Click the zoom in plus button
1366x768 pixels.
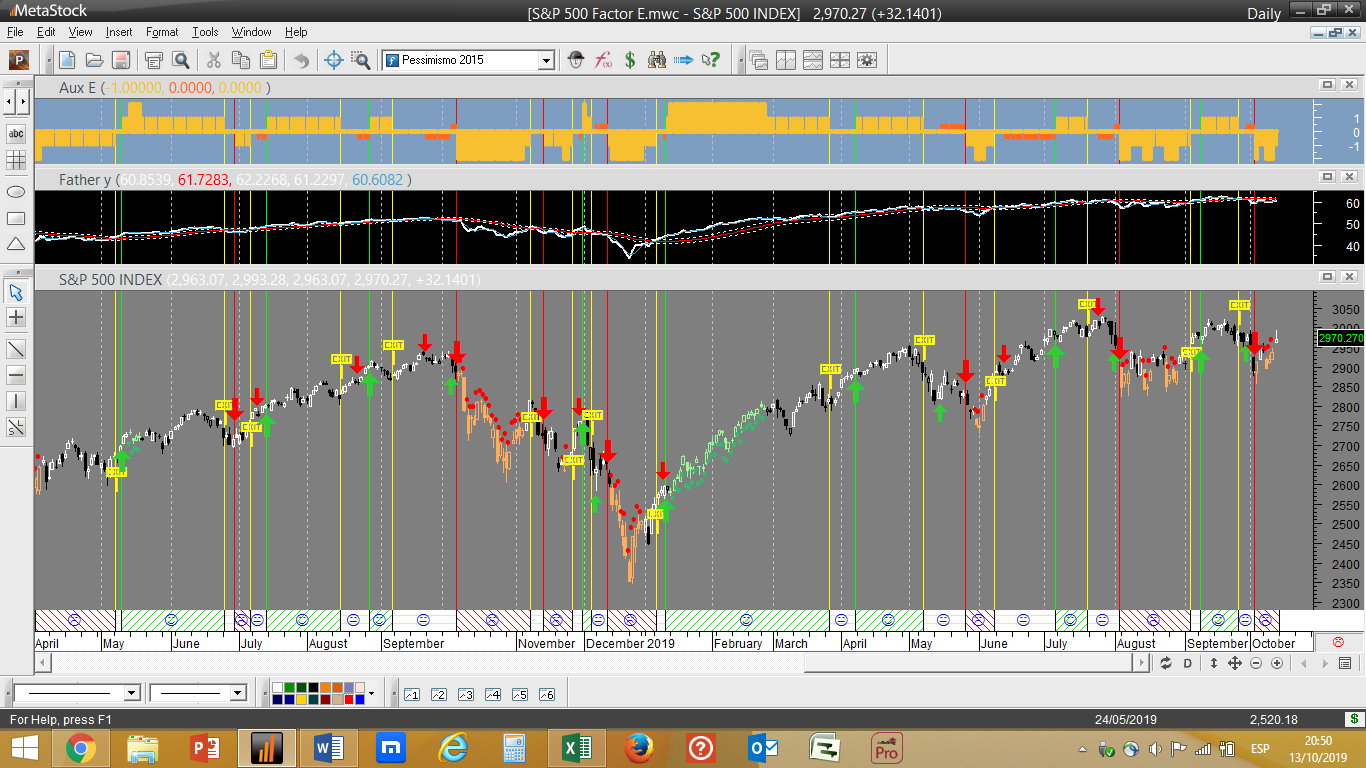click(x=1277, y=663)
